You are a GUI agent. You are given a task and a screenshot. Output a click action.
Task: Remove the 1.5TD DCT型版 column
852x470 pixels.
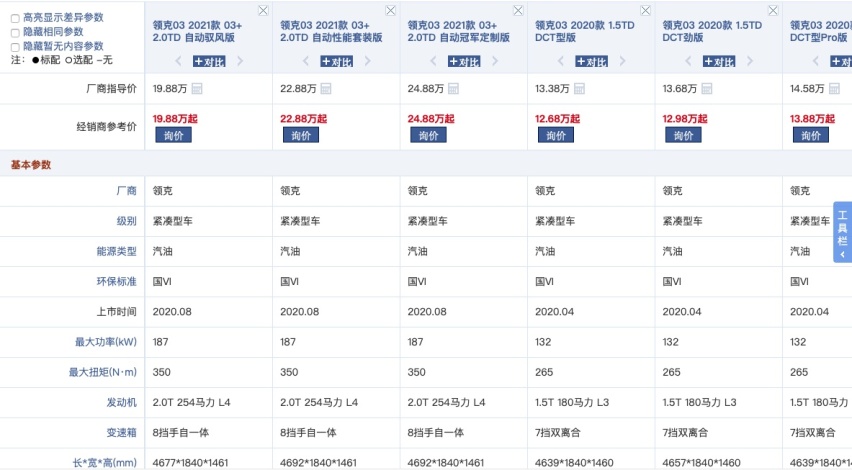point(645,10)
